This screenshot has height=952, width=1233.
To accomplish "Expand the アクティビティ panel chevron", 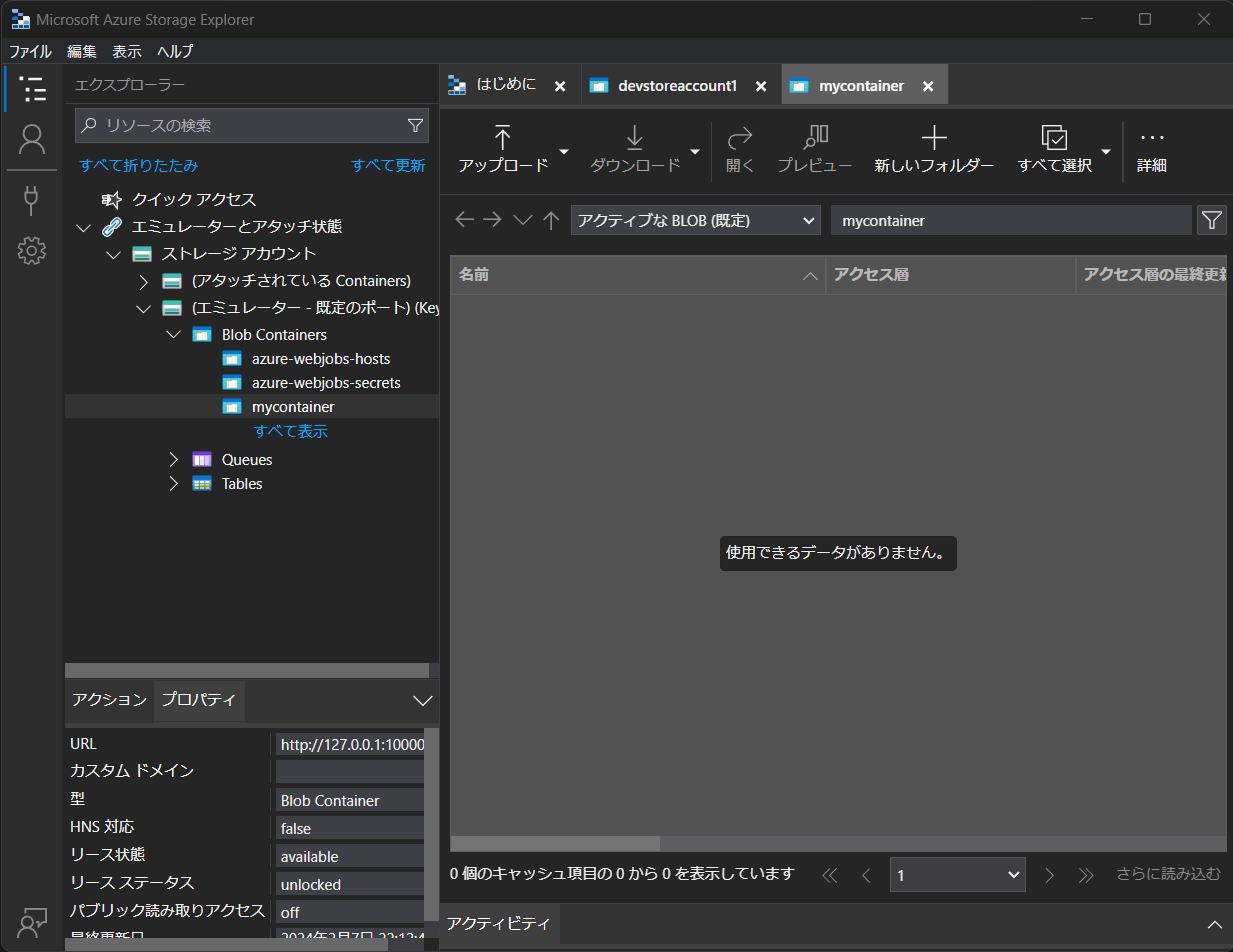I will click(x=1214, y=923).
